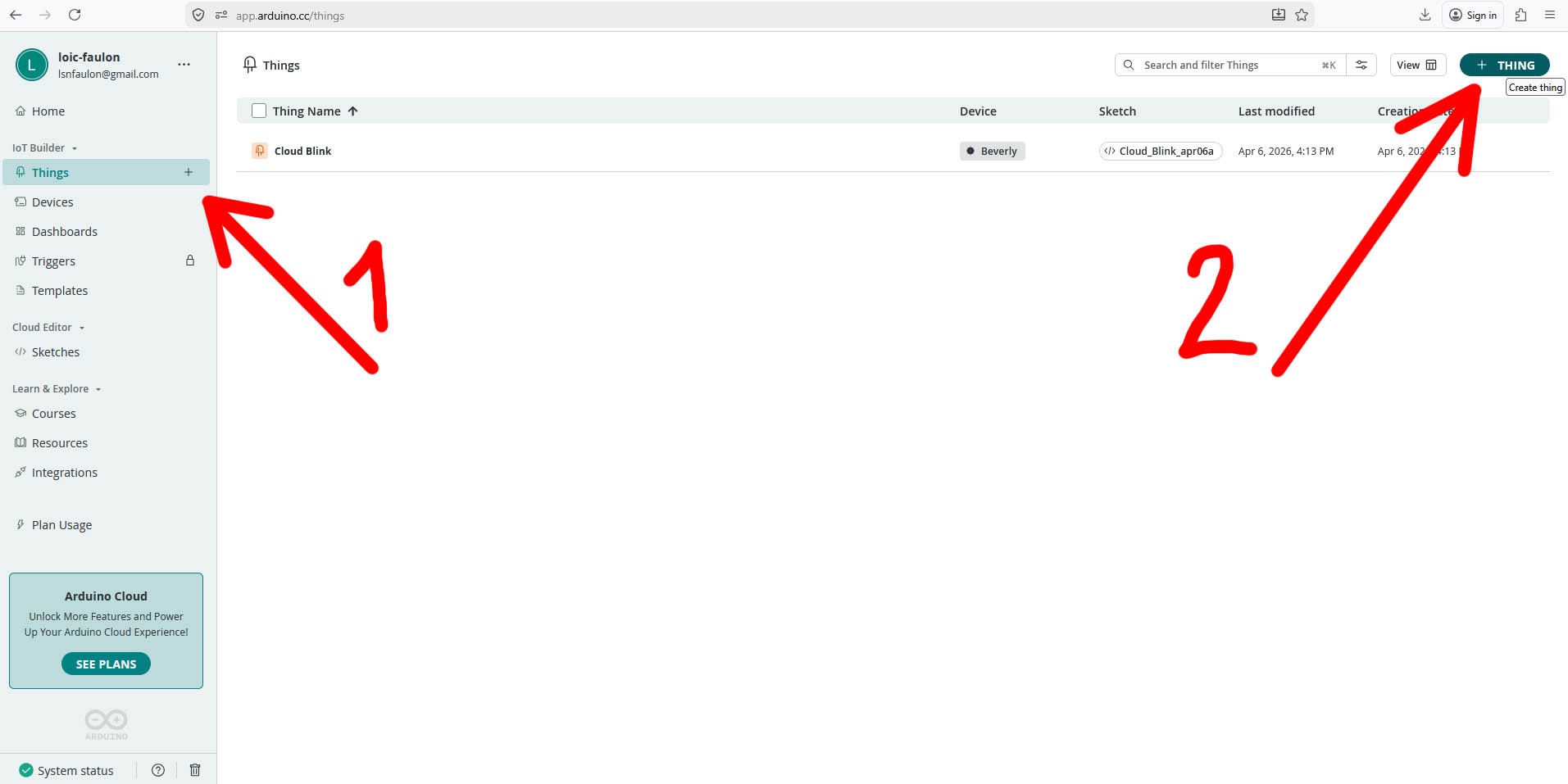Click the Resources book icon
This screenshot has height=784, width=1568.
(x=20, y=442)
